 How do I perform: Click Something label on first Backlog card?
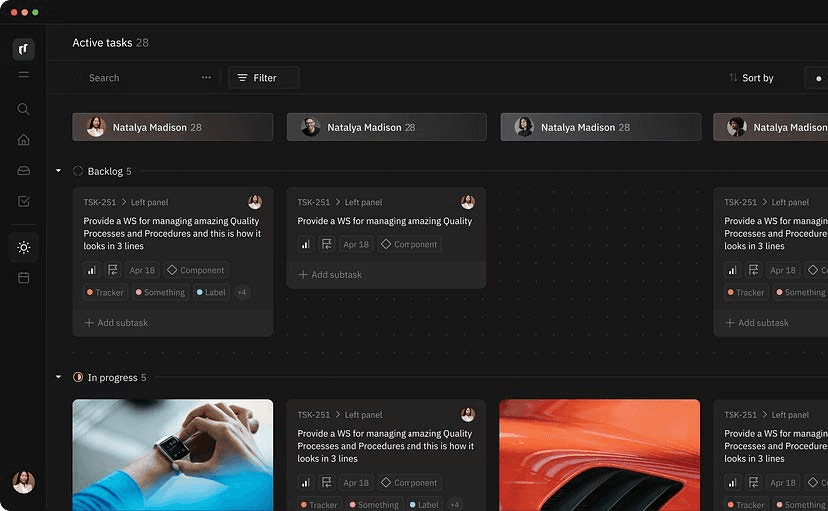[x=161, y=292]
